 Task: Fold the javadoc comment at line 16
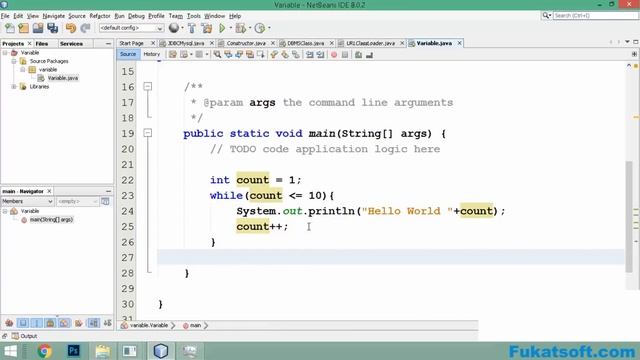click(147, 87)
